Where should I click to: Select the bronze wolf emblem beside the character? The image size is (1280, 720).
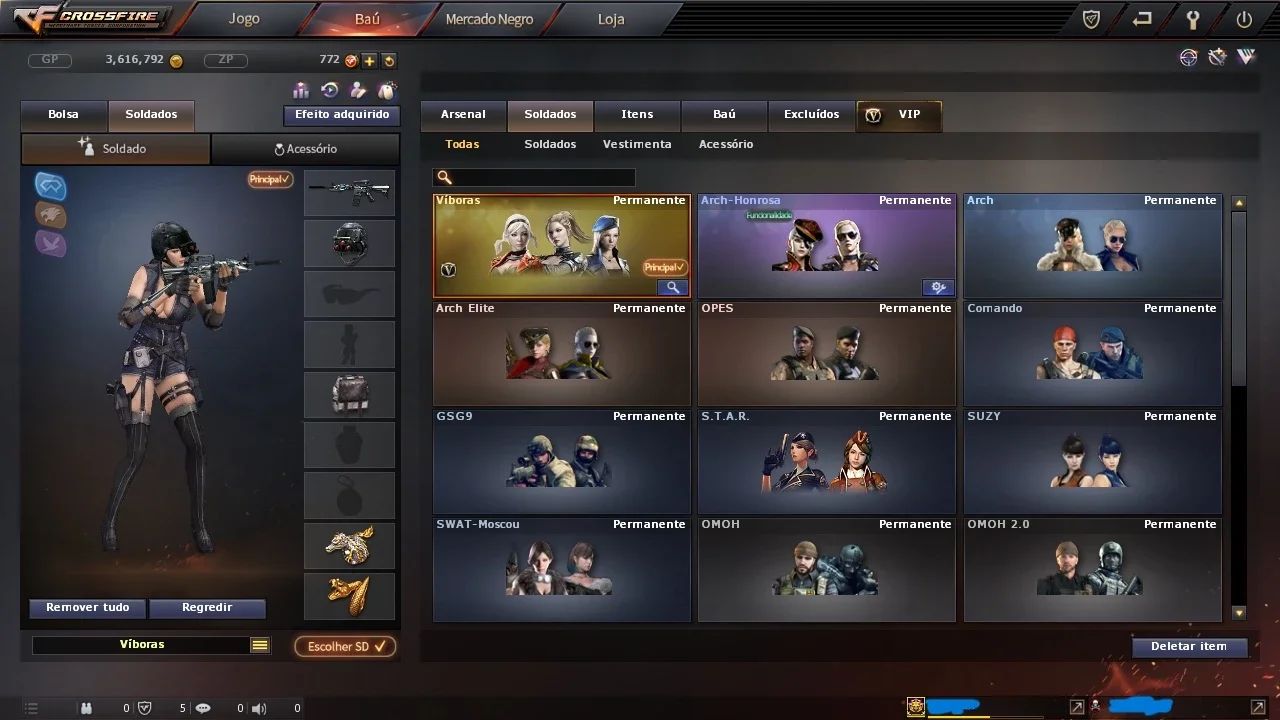tap(51, 215)
